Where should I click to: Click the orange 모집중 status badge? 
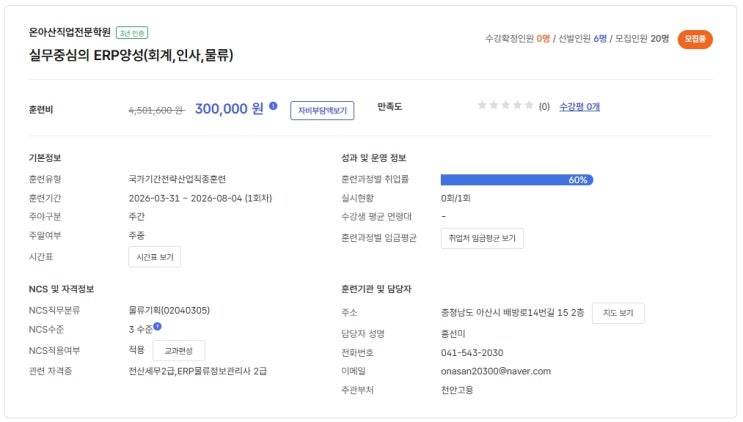click(695, 39)
